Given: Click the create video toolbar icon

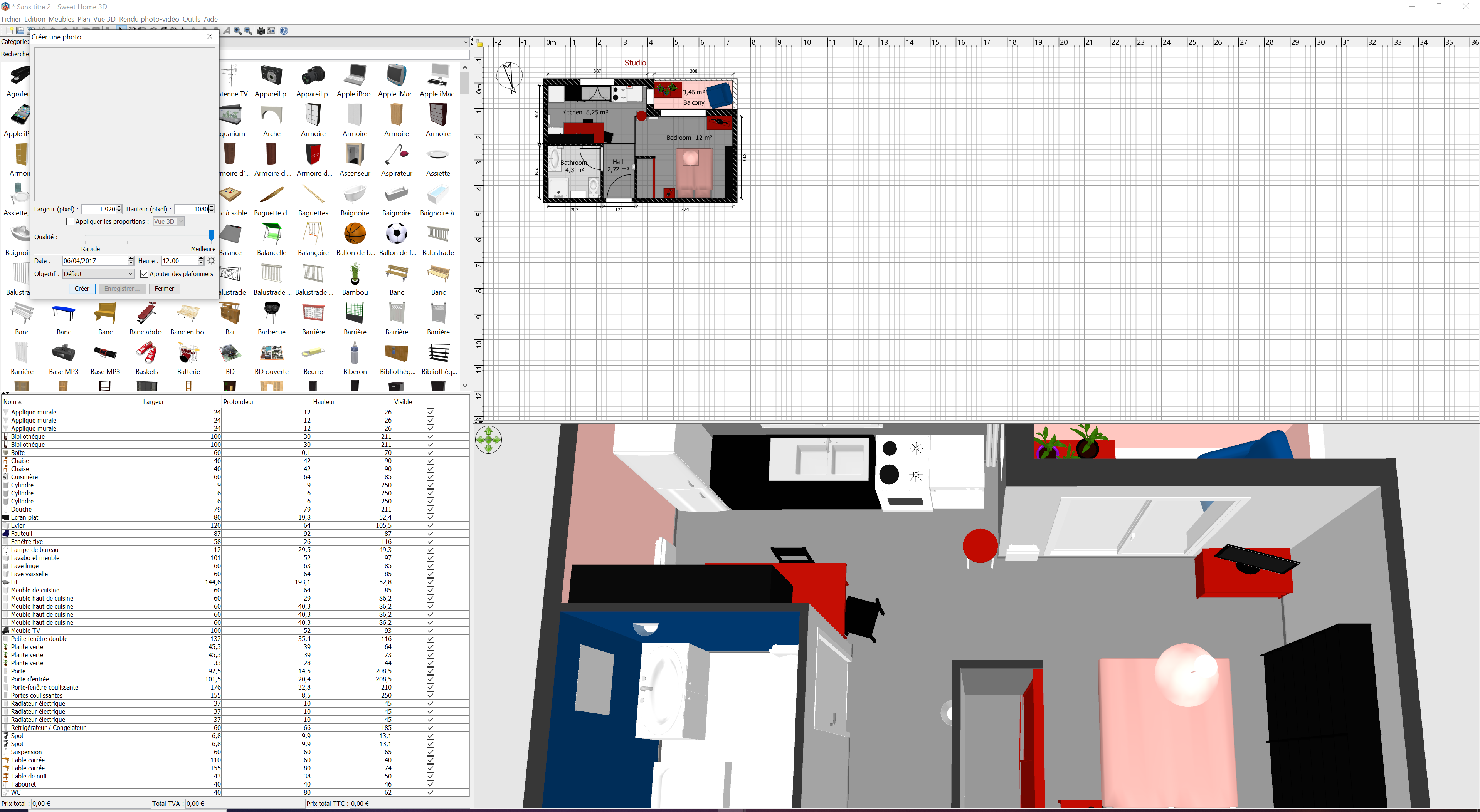Looking at the screenshot, I should point(271,31).
